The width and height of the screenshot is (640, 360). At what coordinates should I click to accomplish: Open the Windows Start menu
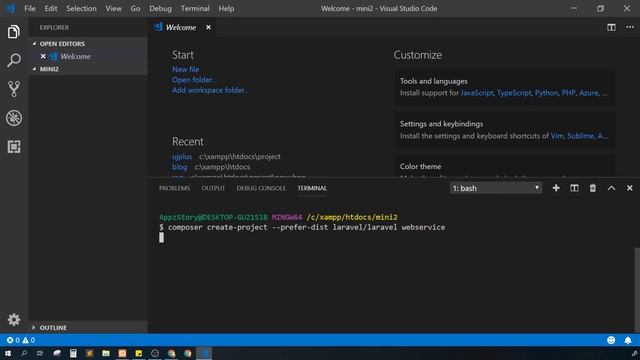8,353
